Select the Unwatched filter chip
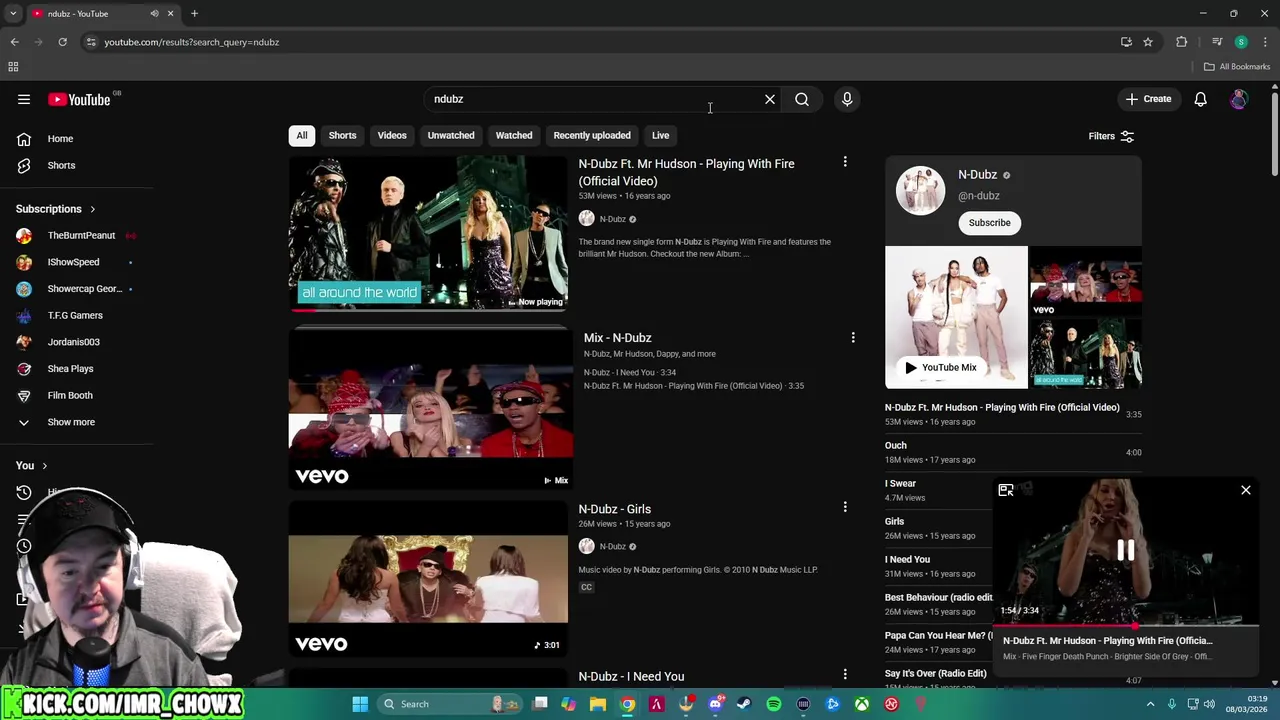This screenshot has height=720, width=1280. (x=451, y=135)
